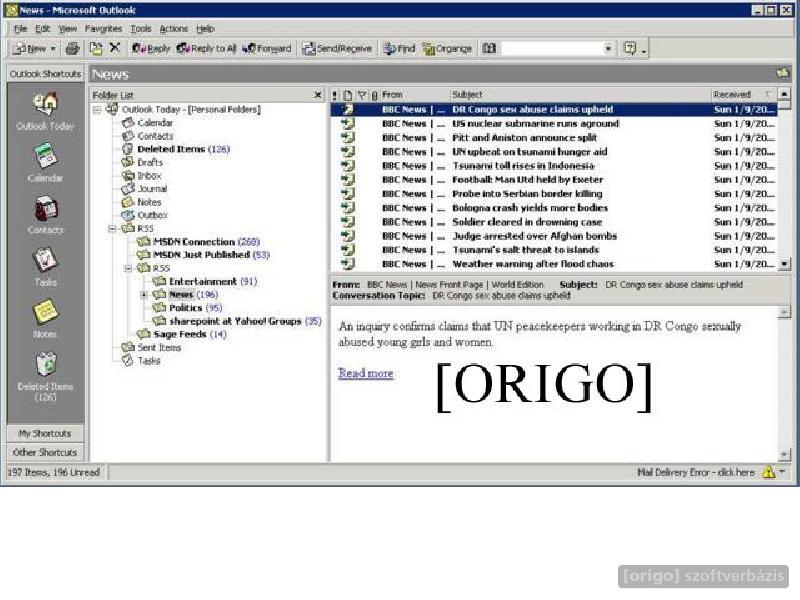Click the New mail message button
This screenshot has width=800, height=600.
[x=30, y=48]
